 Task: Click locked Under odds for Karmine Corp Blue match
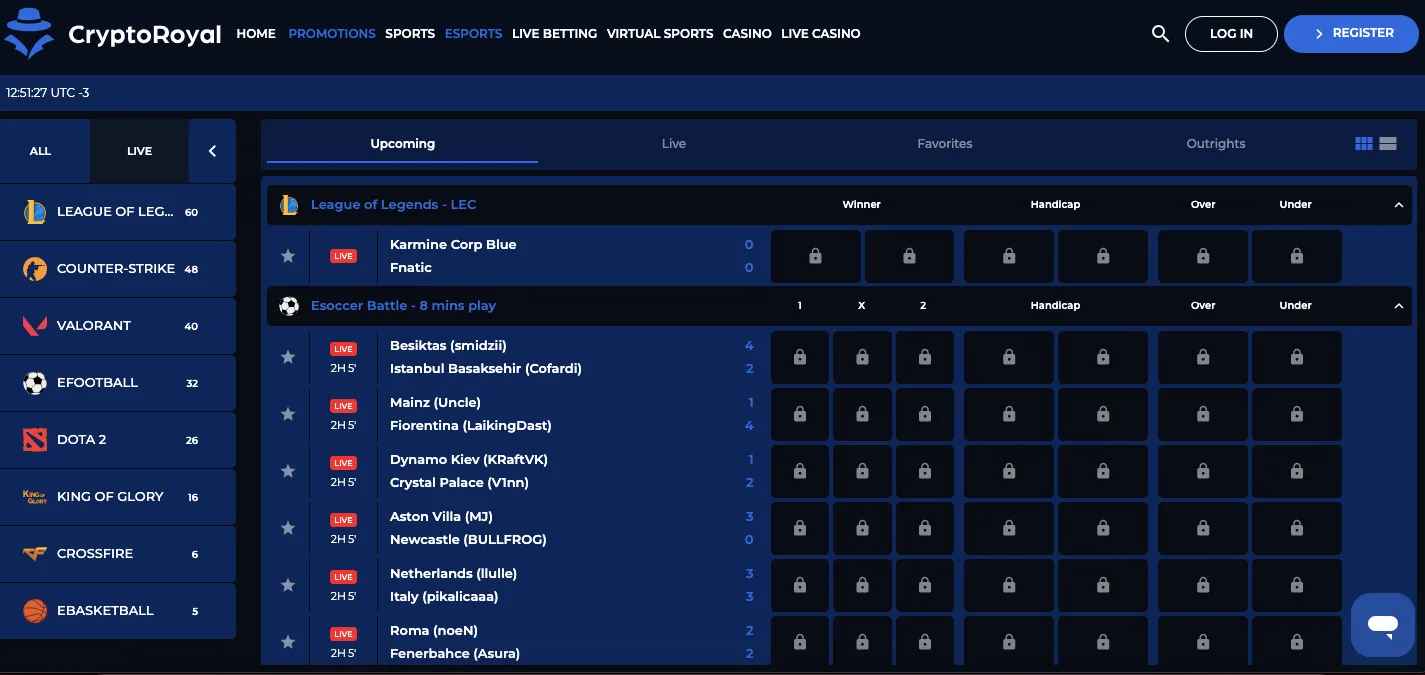click(x=1296, y=257)
